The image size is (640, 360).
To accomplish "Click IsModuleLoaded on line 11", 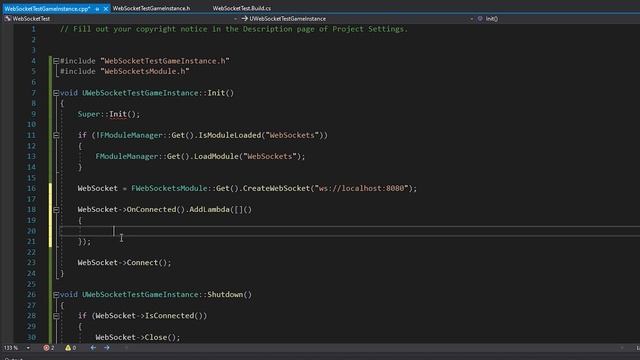I will (230, 135).
